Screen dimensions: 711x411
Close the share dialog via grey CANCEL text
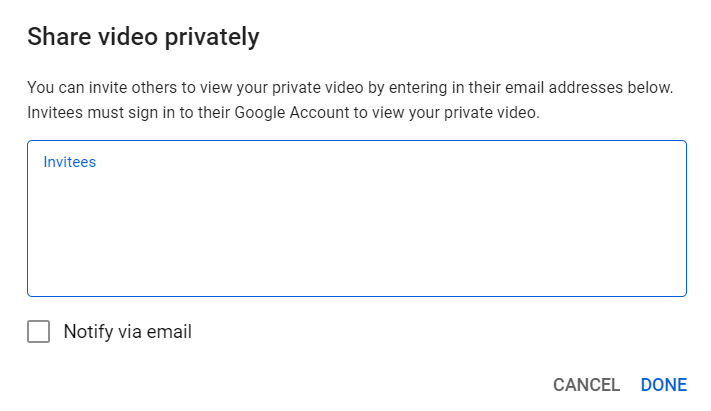point(586,385)
